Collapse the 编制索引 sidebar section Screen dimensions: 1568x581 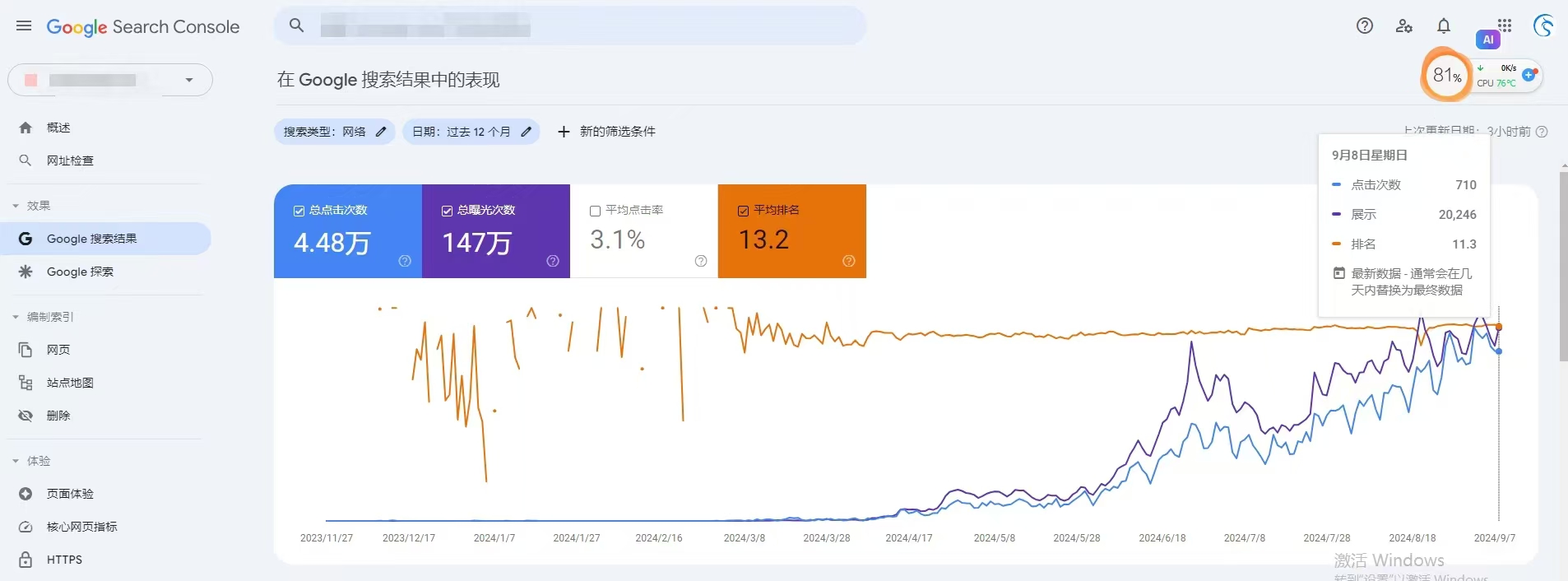click(16, 317)
